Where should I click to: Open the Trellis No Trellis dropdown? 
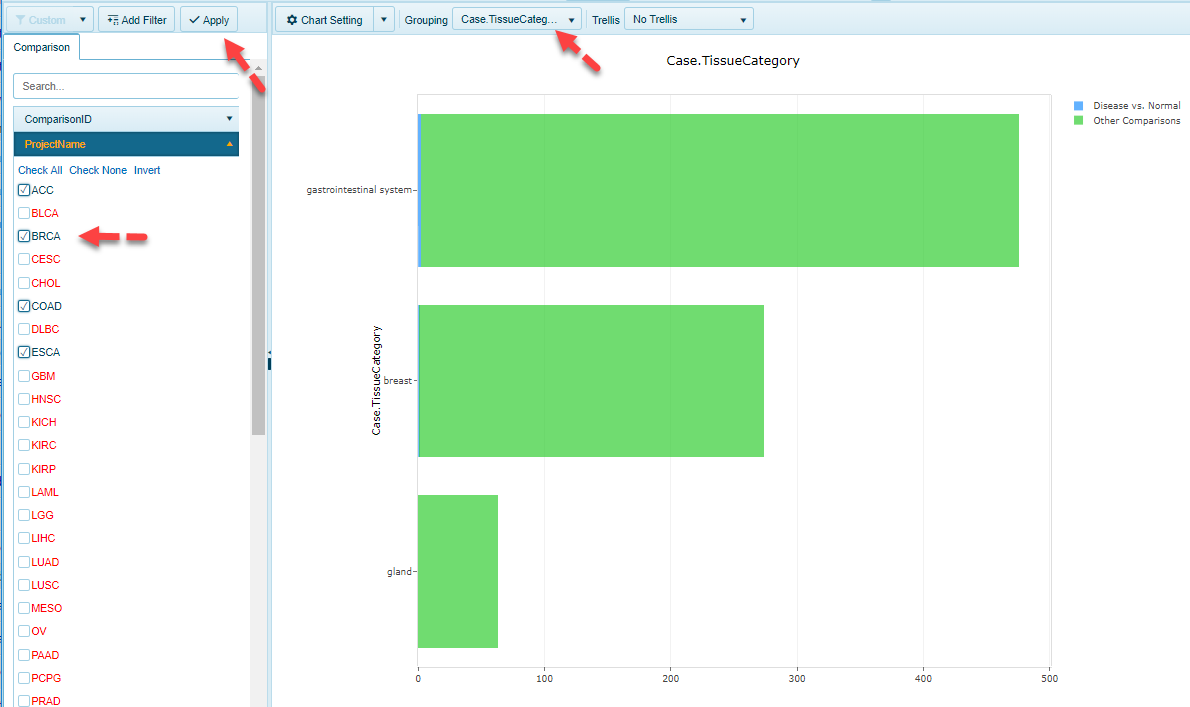pos(688,20)
